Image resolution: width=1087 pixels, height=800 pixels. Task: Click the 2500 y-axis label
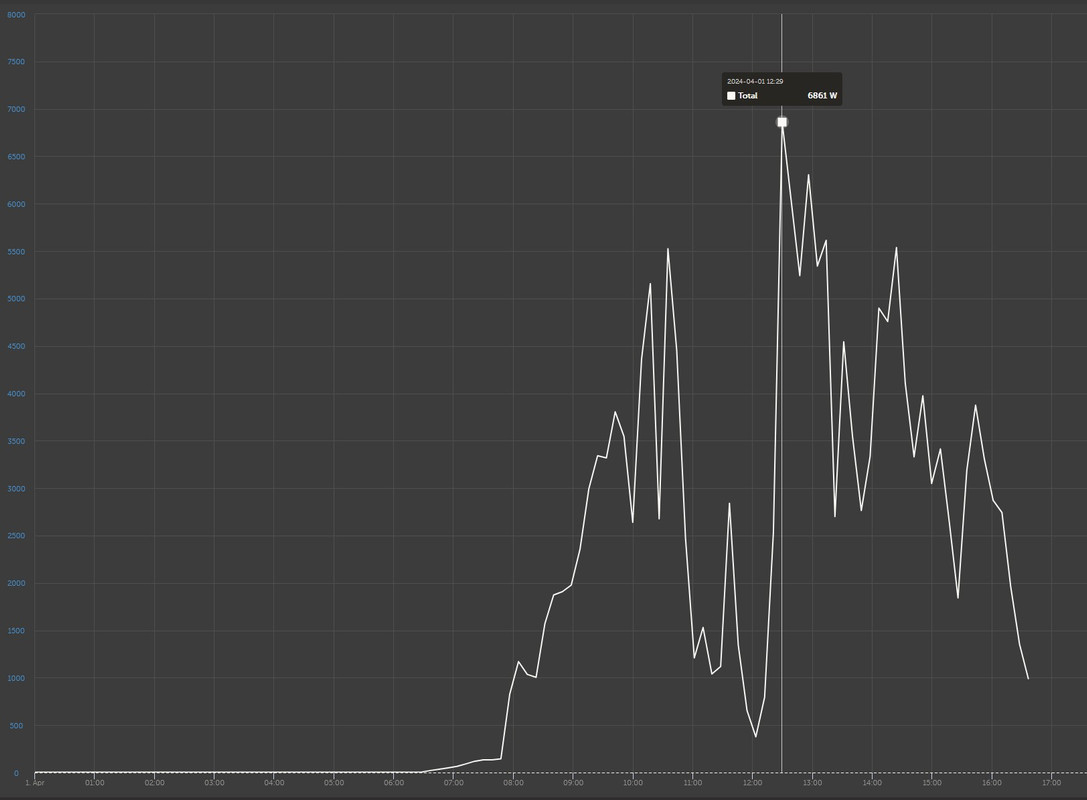click(x=16, y=536)
